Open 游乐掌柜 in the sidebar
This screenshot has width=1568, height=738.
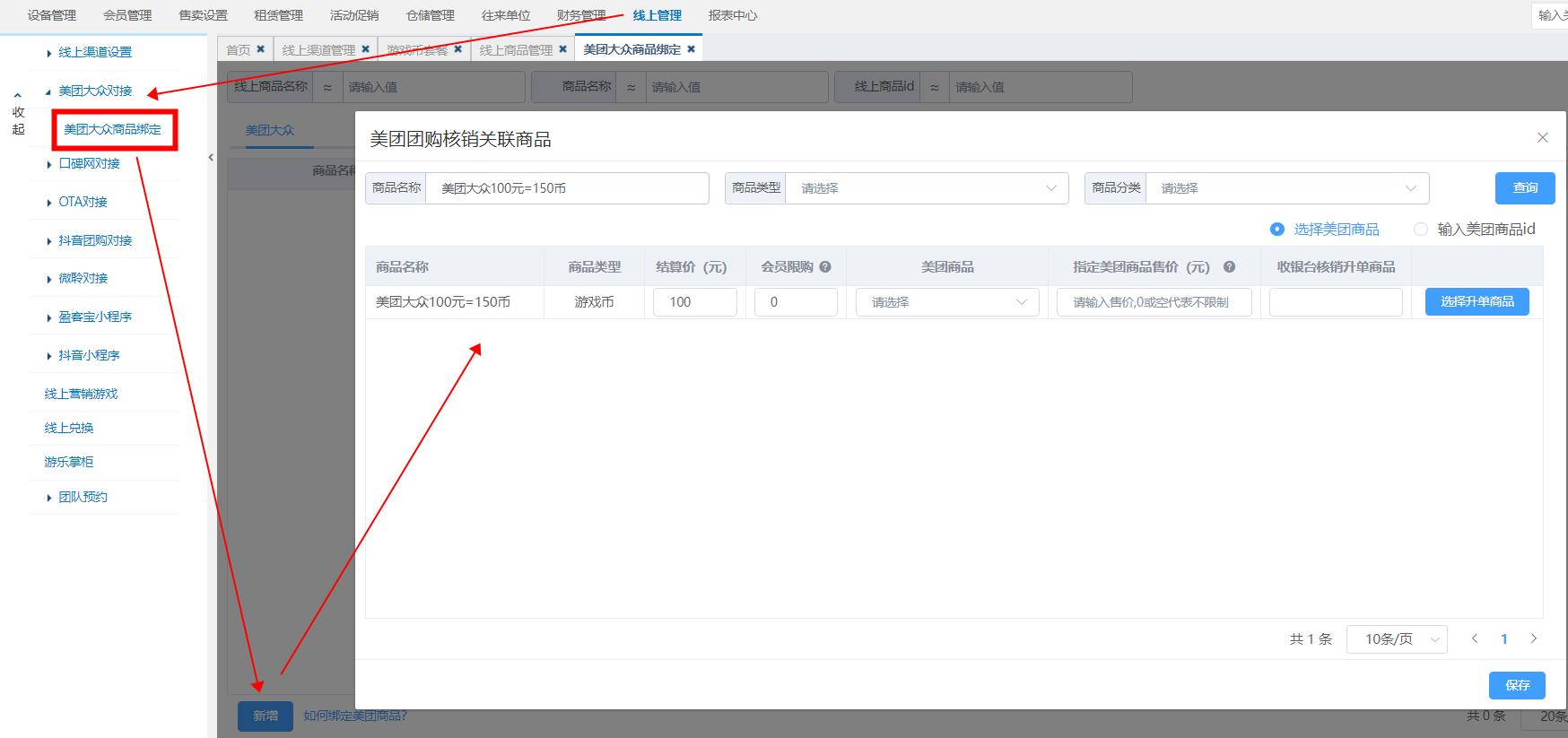tap(69, 462)
